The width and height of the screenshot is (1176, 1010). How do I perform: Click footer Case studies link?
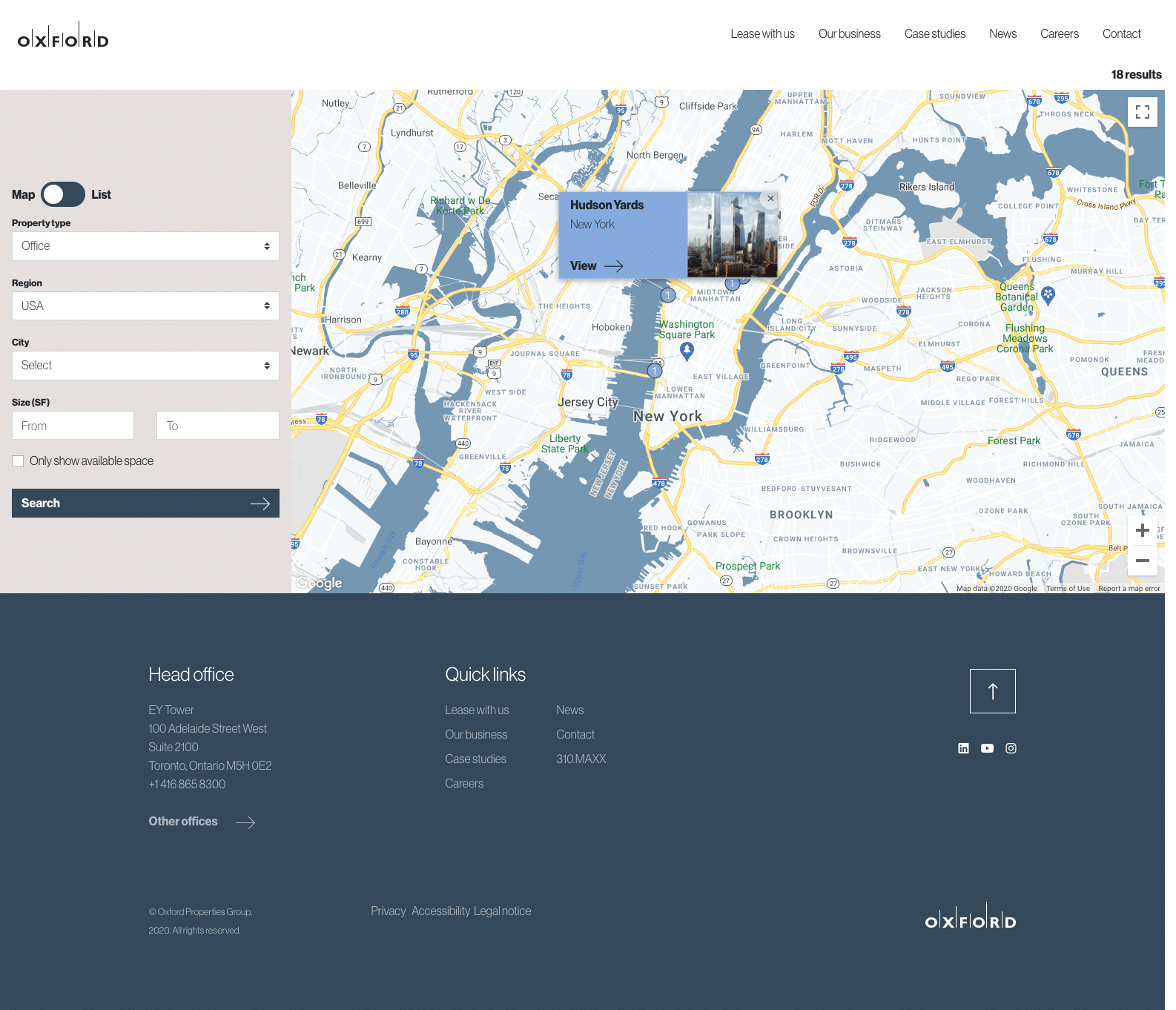[475, 759]
